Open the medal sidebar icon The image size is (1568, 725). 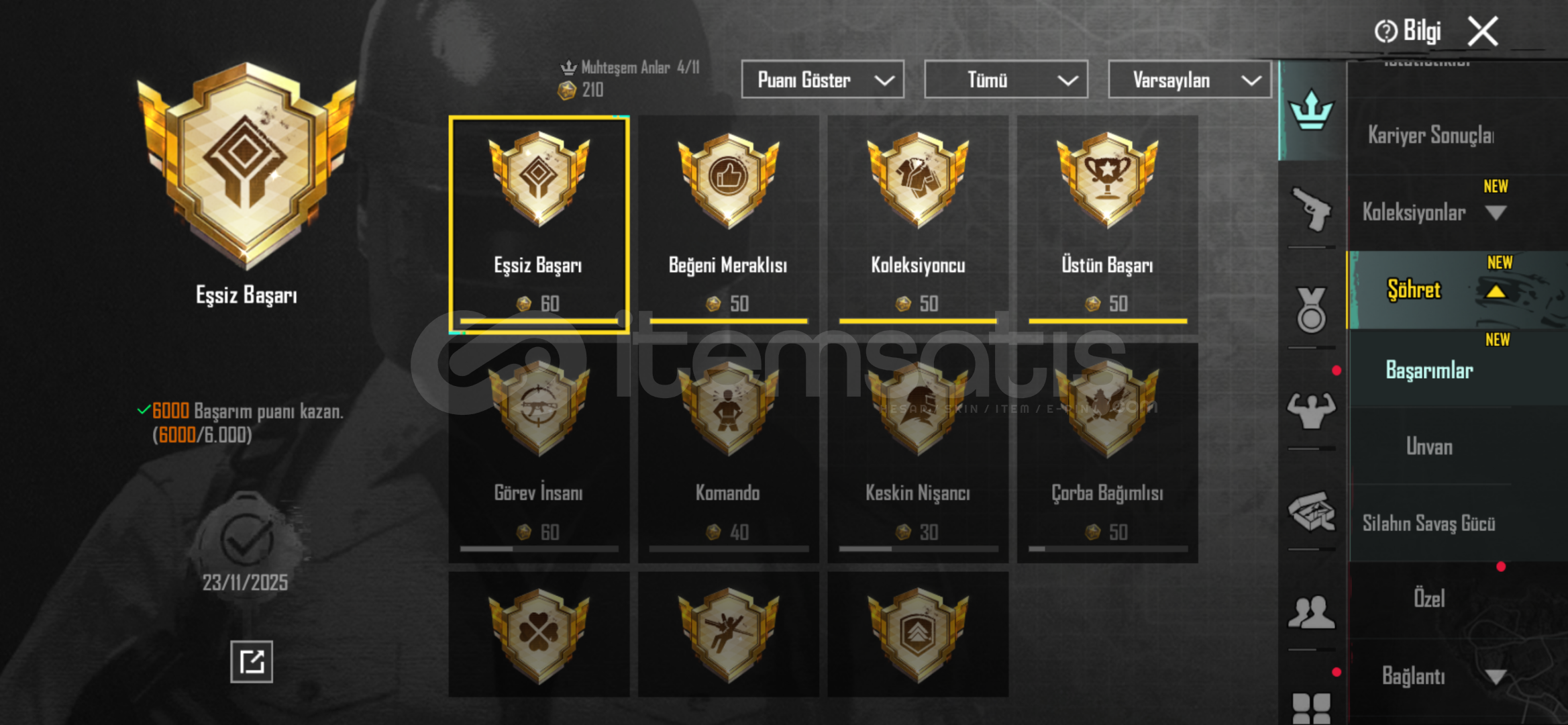click(x=1311, y=310)
